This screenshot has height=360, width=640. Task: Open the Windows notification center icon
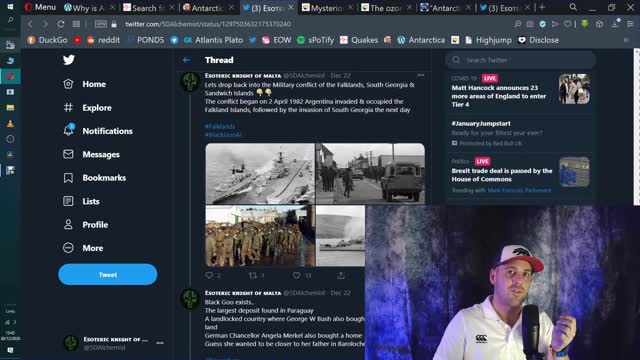10,350
